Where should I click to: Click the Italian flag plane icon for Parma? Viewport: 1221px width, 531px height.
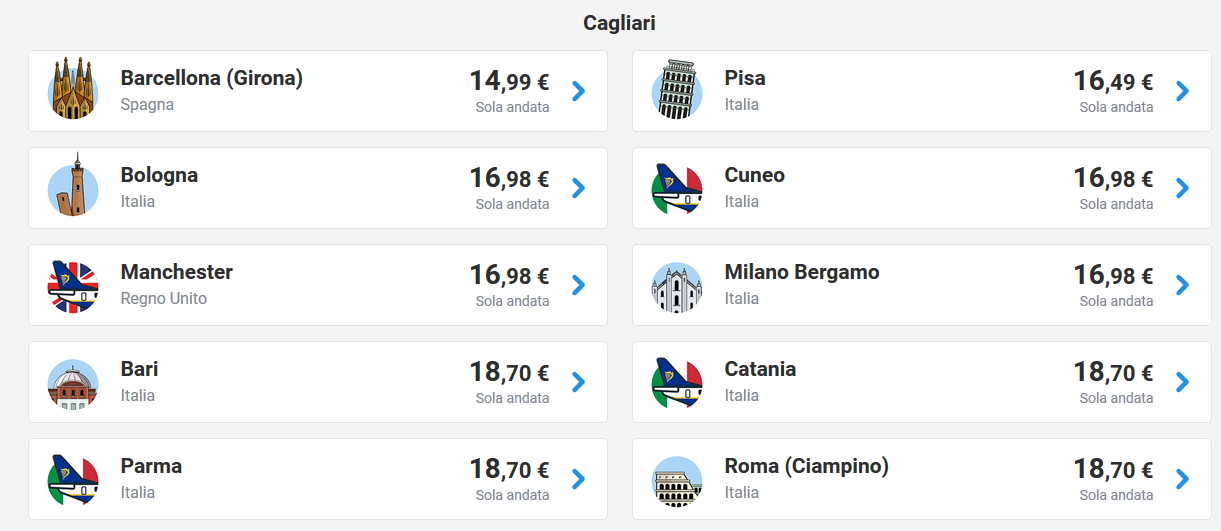click(73, 479)
